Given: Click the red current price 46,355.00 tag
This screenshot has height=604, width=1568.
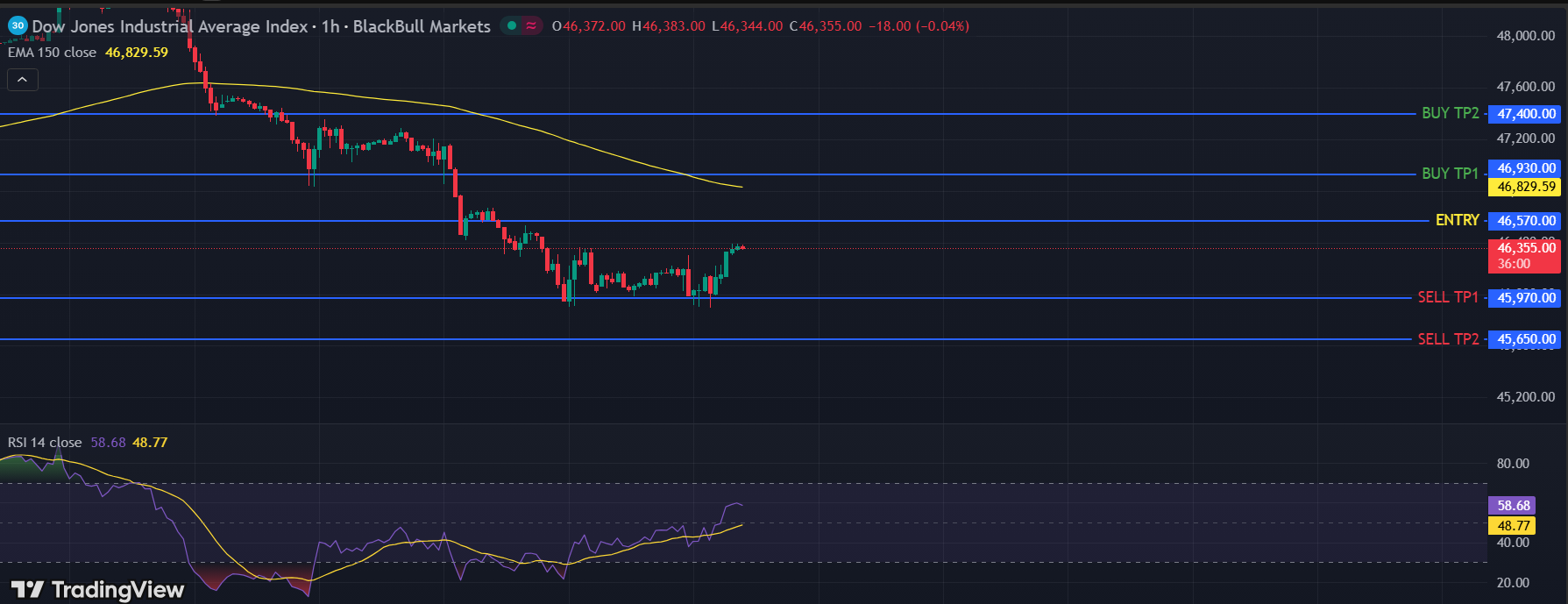Looking at the screenshot, I should pos(1526,248).
